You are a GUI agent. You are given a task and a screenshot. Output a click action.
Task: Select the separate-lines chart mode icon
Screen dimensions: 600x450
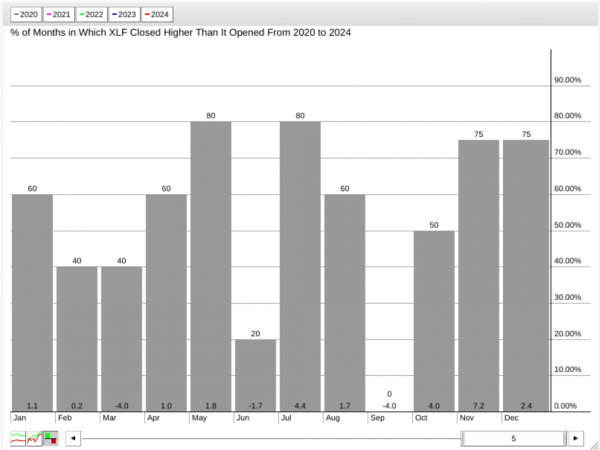coord(18,438)
